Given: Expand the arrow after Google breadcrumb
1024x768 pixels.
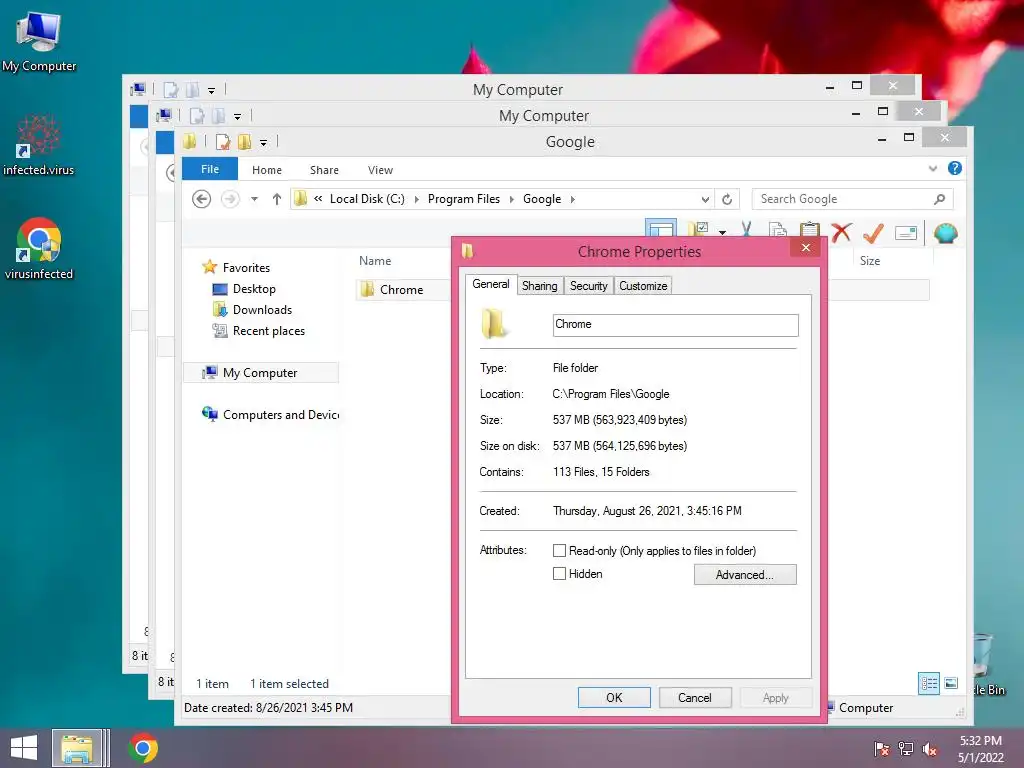Looking at the screenshot, I should [573, 199].
